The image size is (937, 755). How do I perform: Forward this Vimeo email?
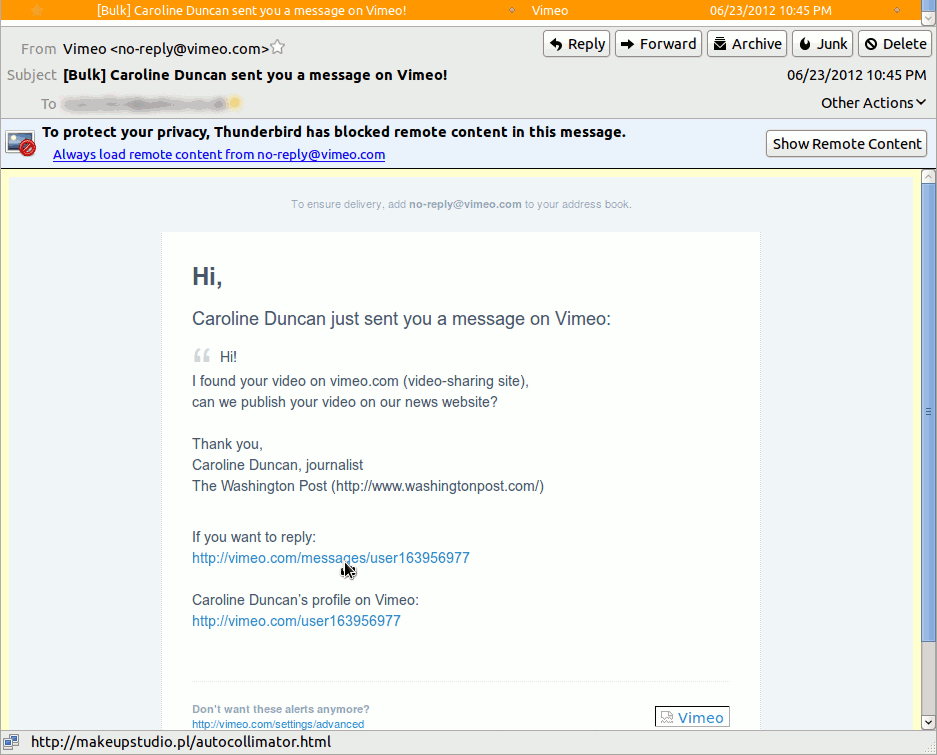tap(657, 44)
